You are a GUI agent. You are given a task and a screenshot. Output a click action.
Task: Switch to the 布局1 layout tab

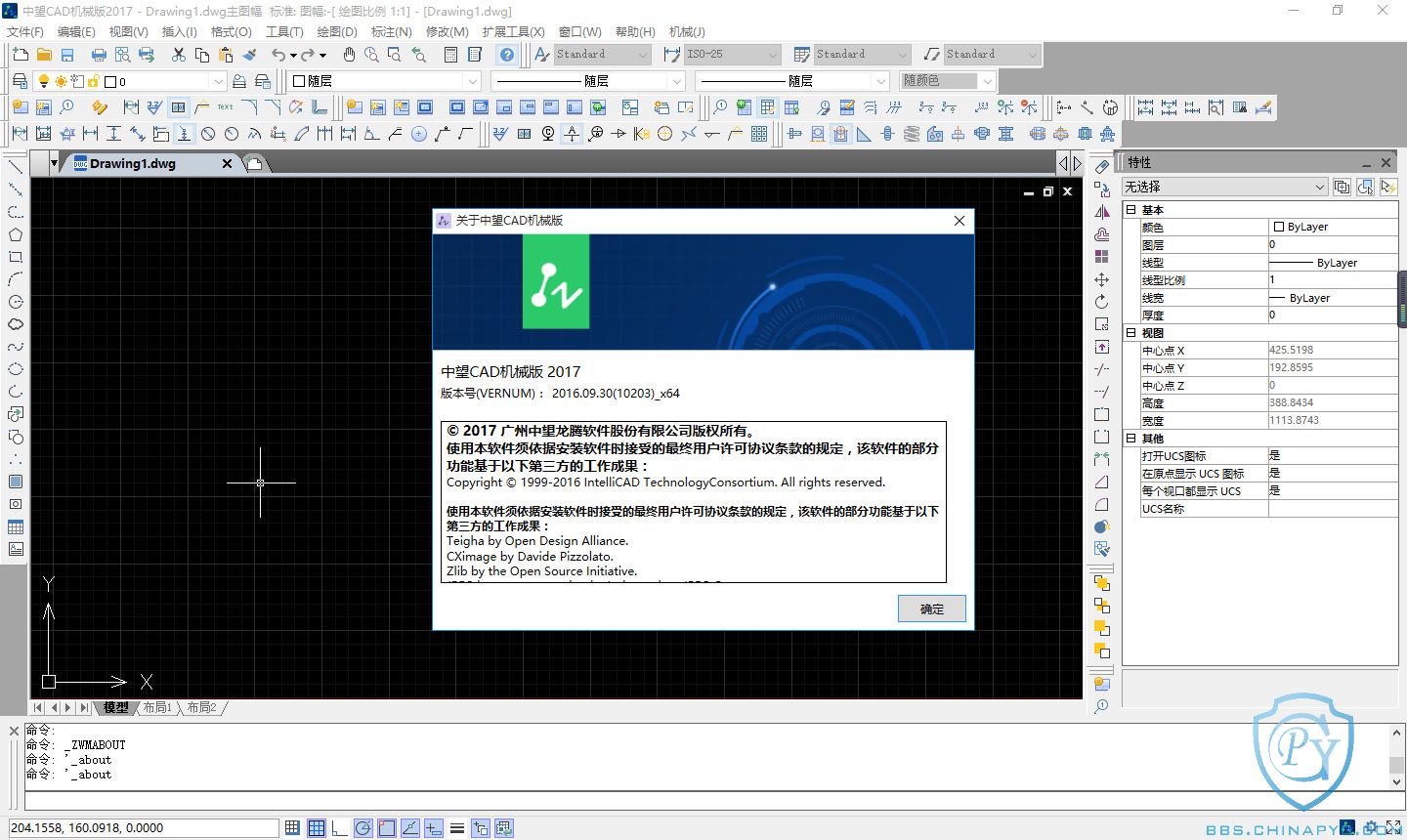pos(157,707)
